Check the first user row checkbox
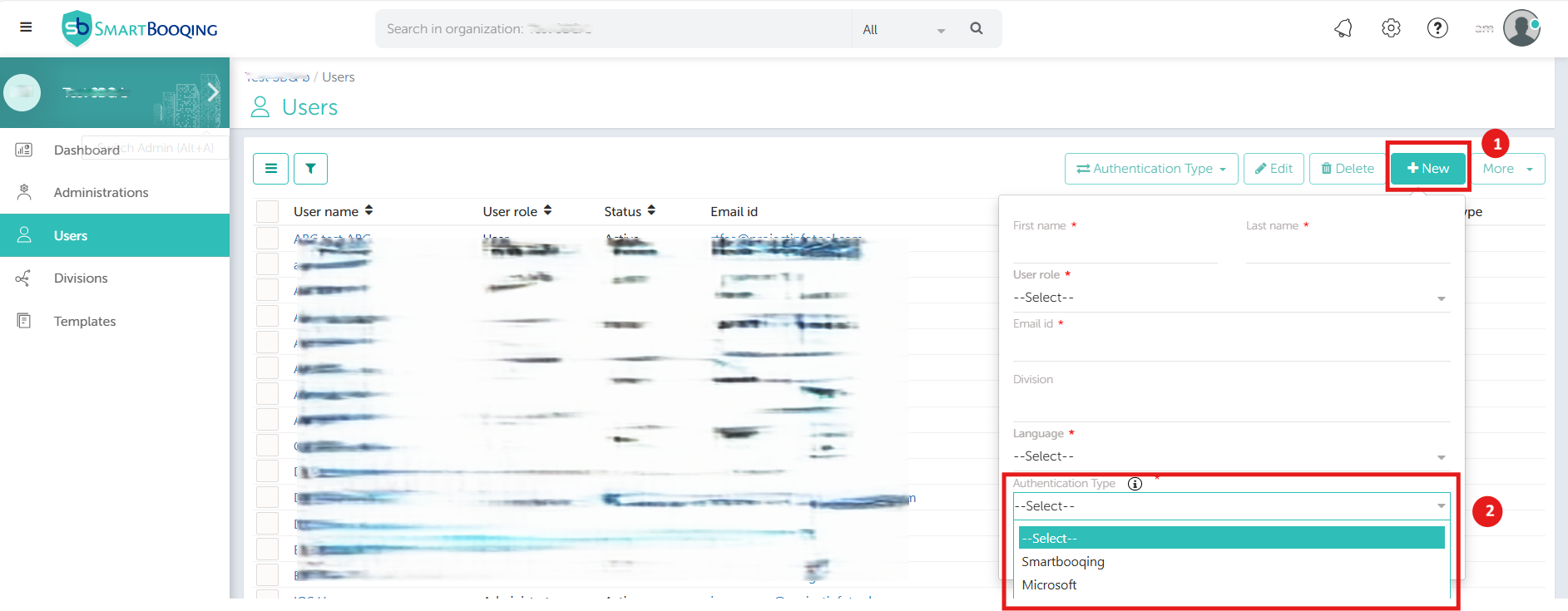 pos(267,239)
